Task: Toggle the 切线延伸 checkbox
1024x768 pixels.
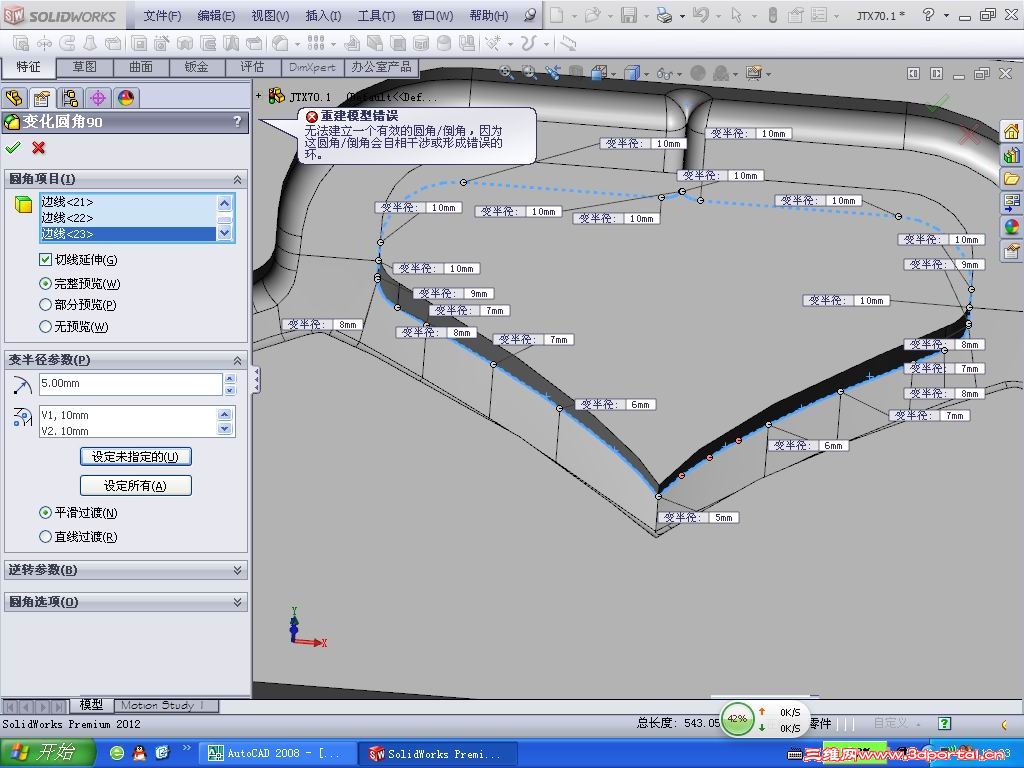Action: tap(45, 259)
